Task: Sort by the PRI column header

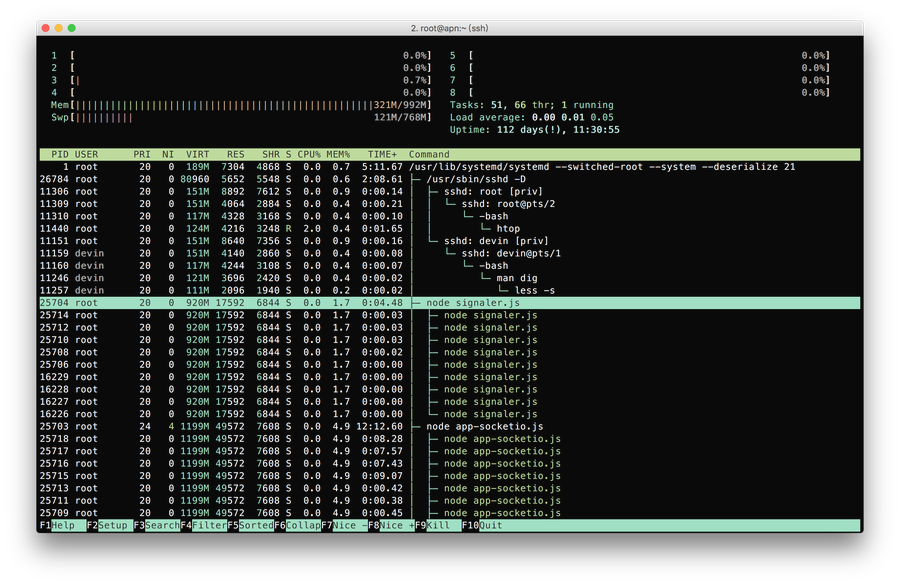Action: click(x=142, y=154)
